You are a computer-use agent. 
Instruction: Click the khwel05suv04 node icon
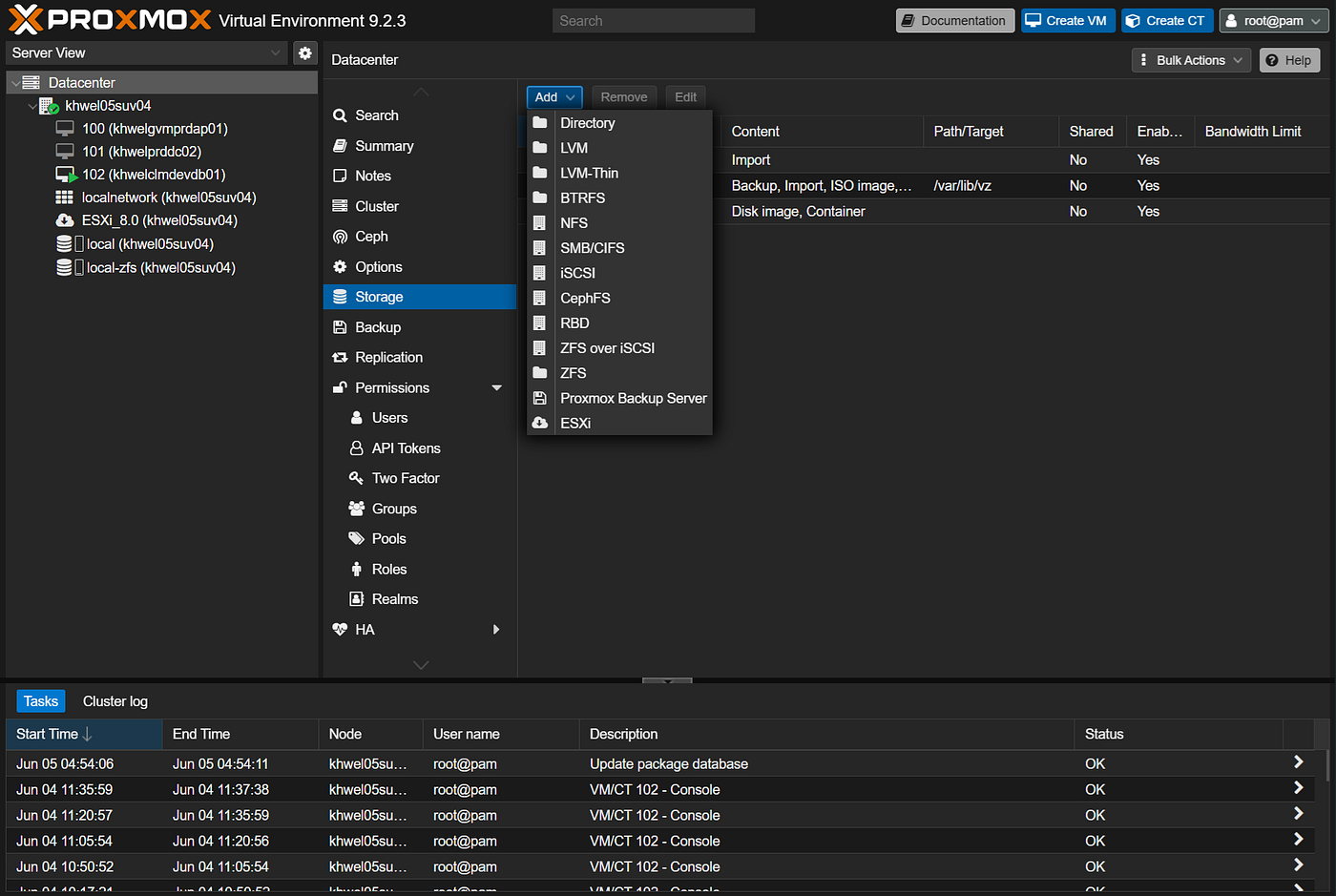[x=49, y=106]
